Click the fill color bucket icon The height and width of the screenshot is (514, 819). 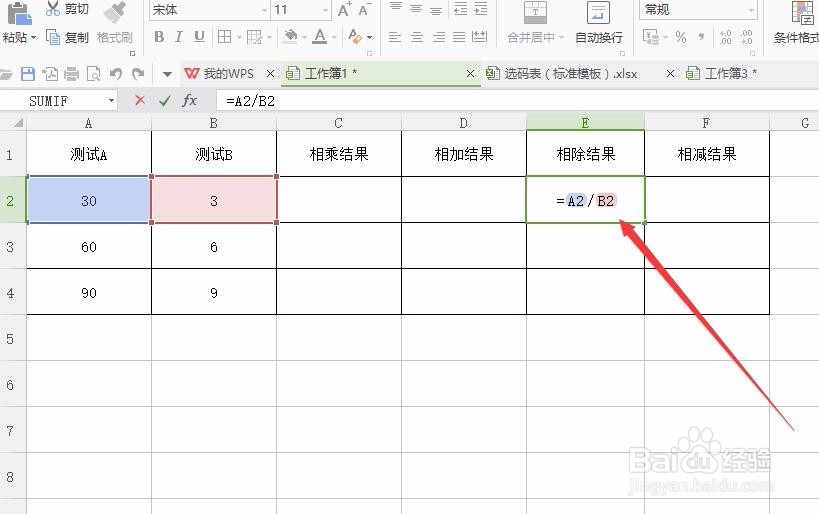tap(290, 37)
